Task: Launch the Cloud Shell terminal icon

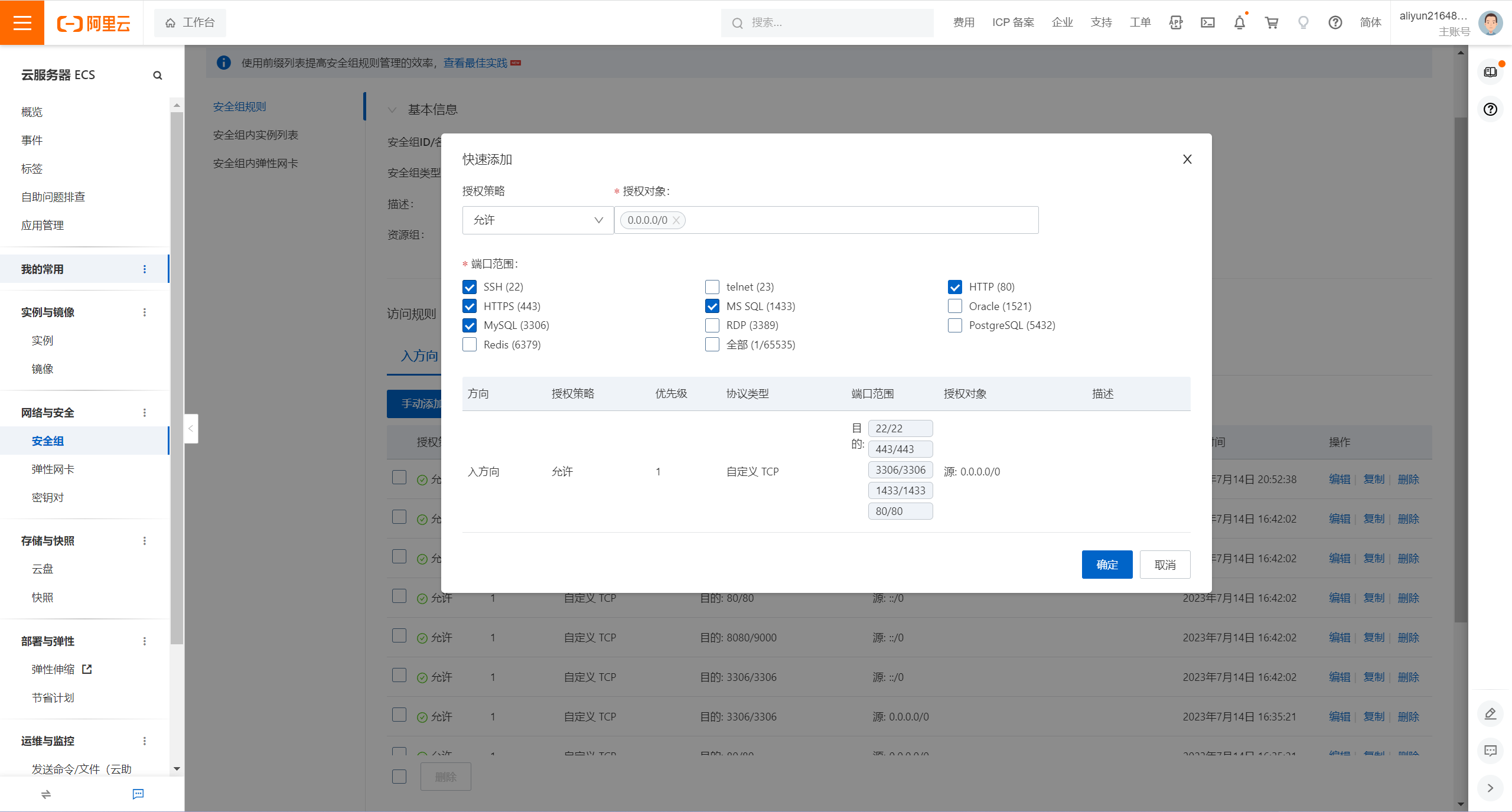Action: (1207, 22)
